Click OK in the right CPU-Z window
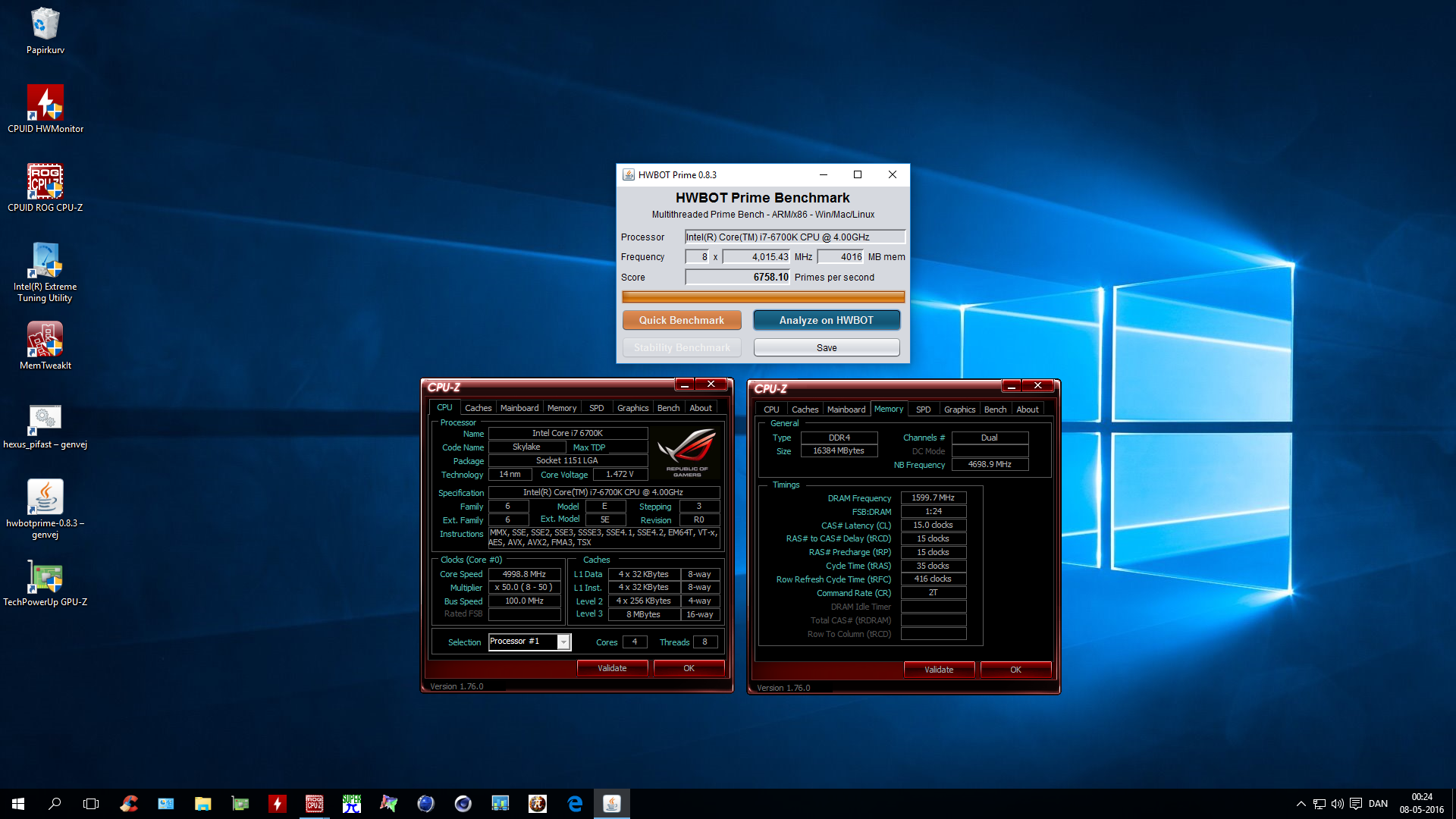The height and width of the screenshot is (819, 1456). [1015, 670]
